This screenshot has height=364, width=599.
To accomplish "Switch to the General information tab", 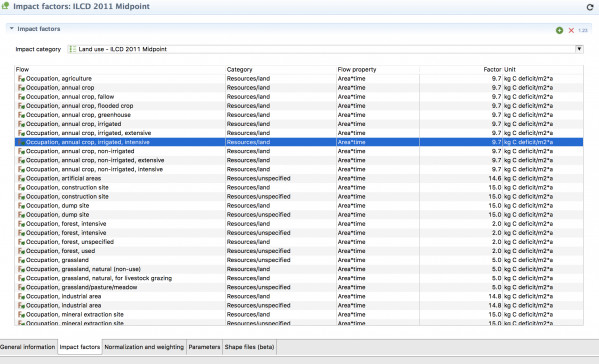I will tap(28, 347).
